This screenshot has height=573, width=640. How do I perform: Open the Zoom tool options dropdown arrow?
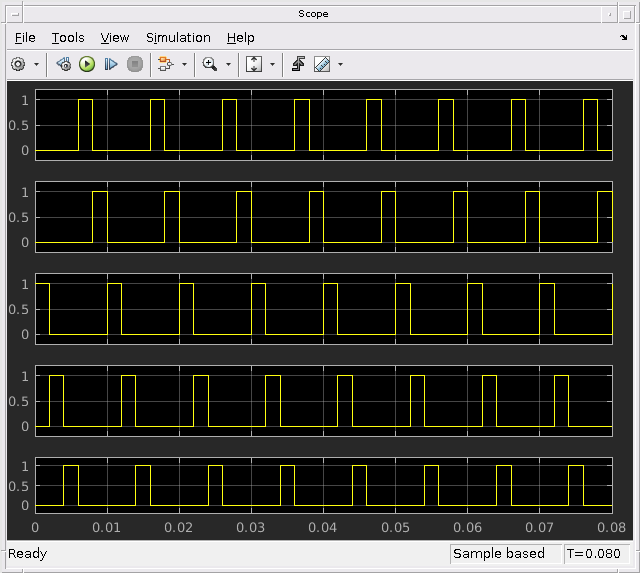pos(228,64)
